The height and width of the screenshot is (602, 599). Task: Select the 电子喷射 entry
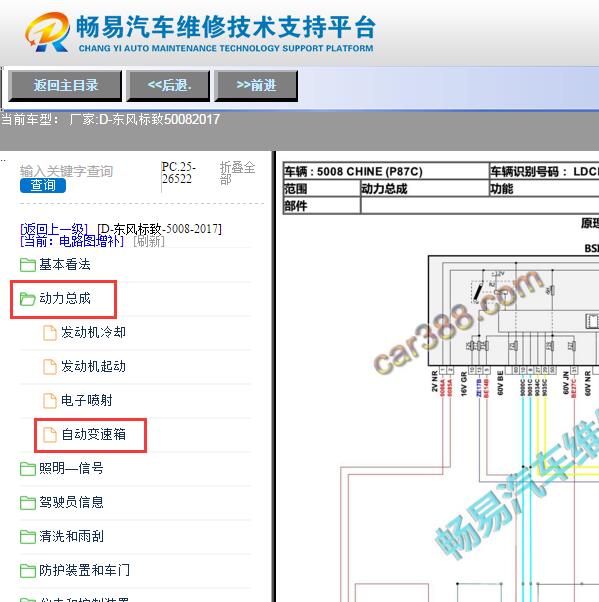click(87, 400)
